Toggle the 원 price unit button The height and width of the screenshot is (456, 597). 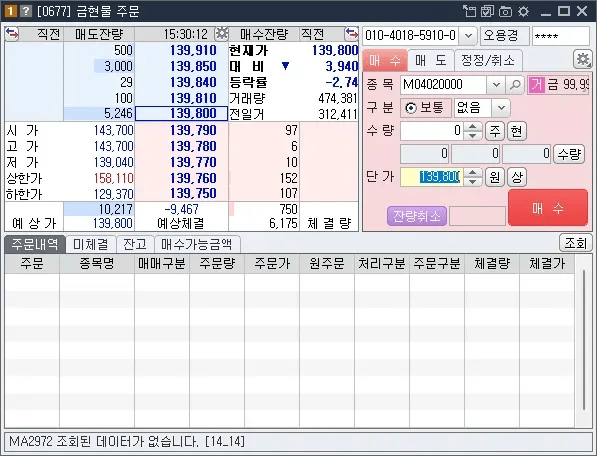tap(495, 177)
